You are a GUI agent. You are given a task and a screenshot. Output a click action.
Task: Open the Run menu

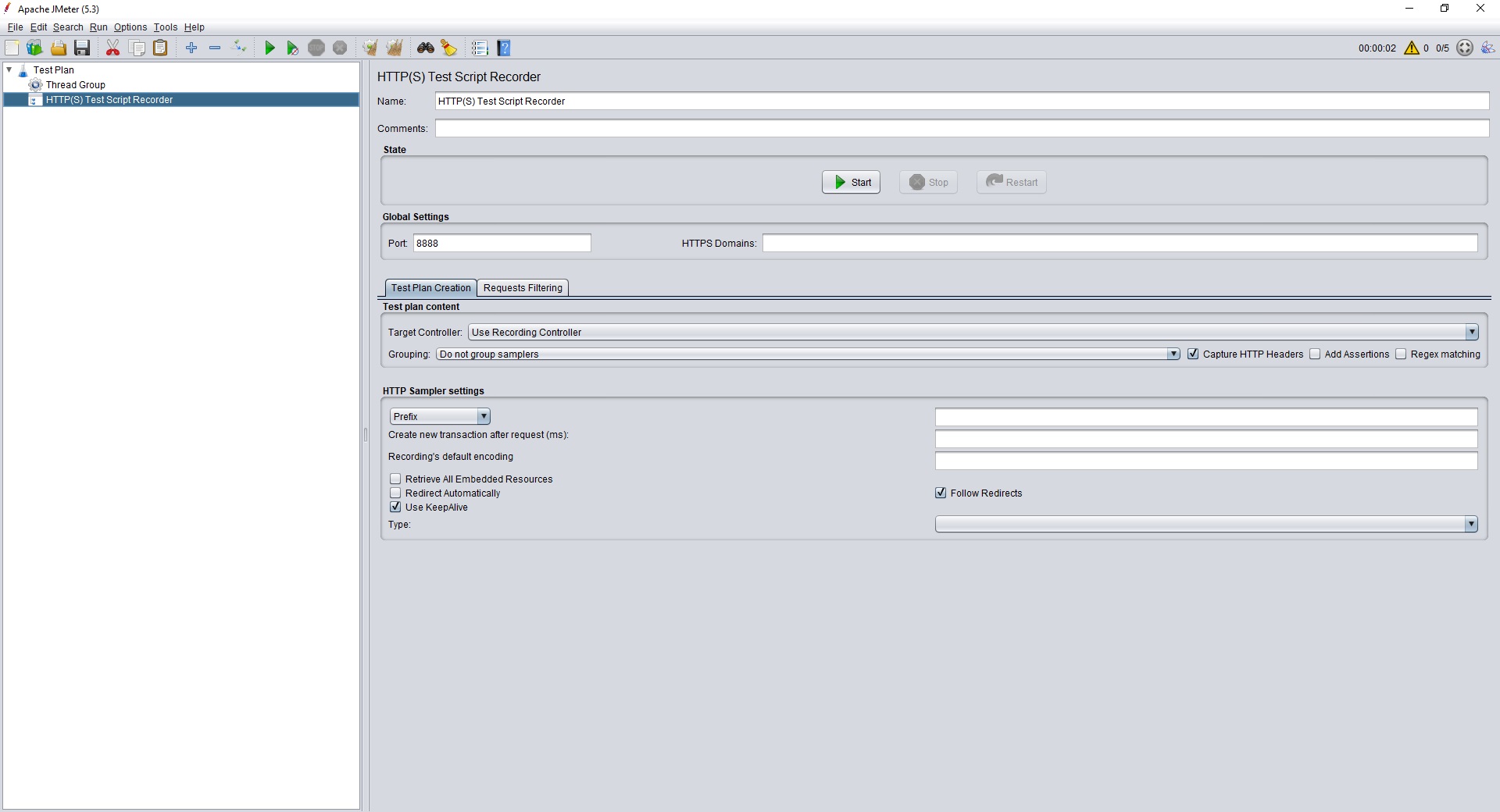pos(98,27)
